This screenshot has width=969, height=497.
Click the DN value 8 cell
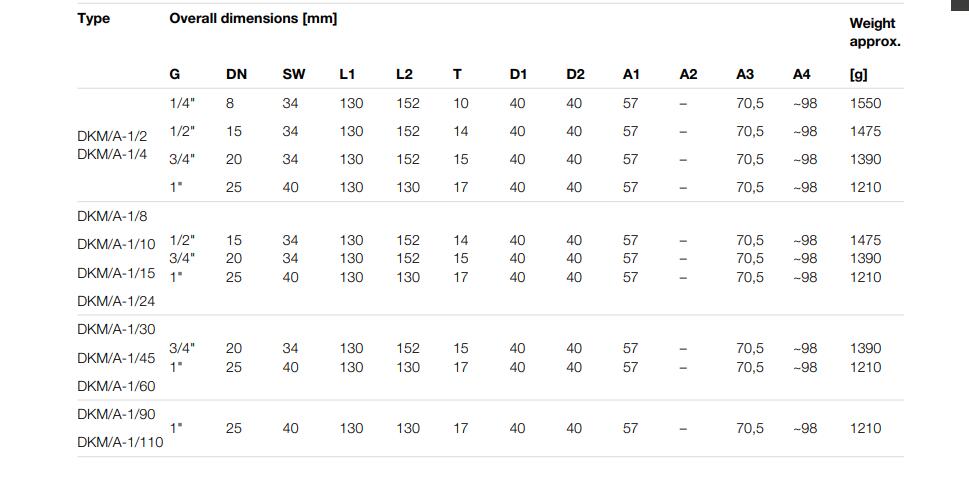coord(230,103)
